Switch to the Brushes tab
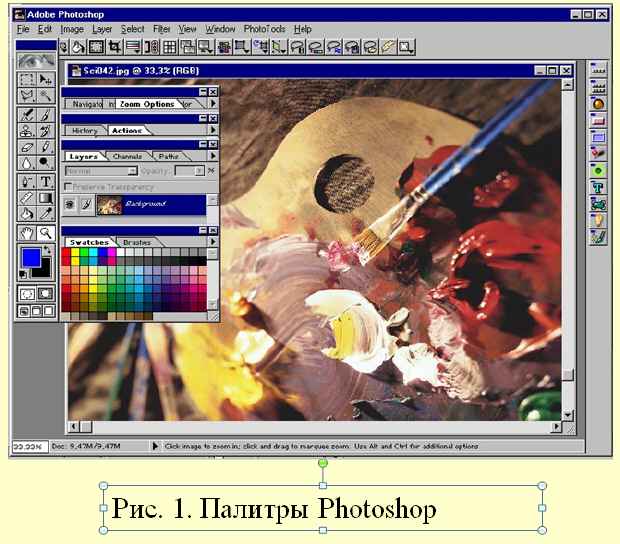 (137, 242)
